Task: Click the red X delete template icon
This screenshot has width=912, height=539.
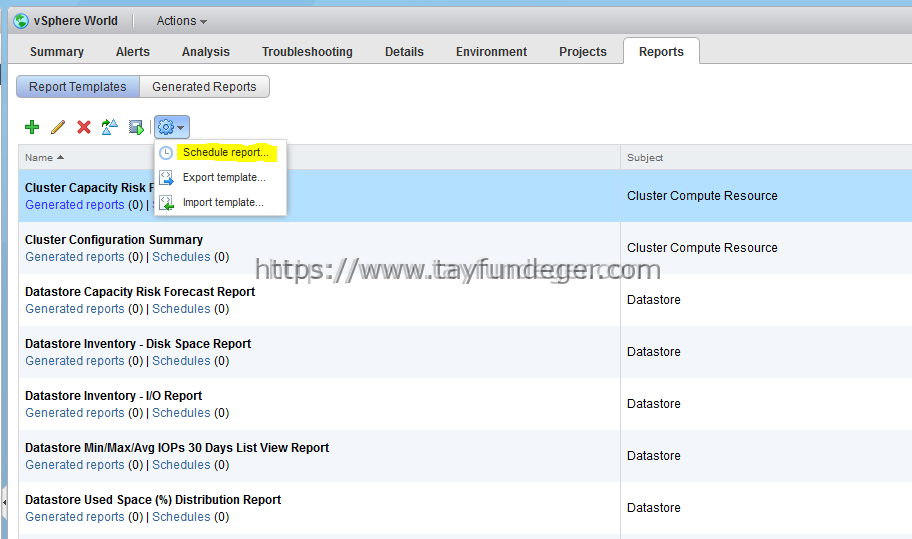Action: [84, 127]
